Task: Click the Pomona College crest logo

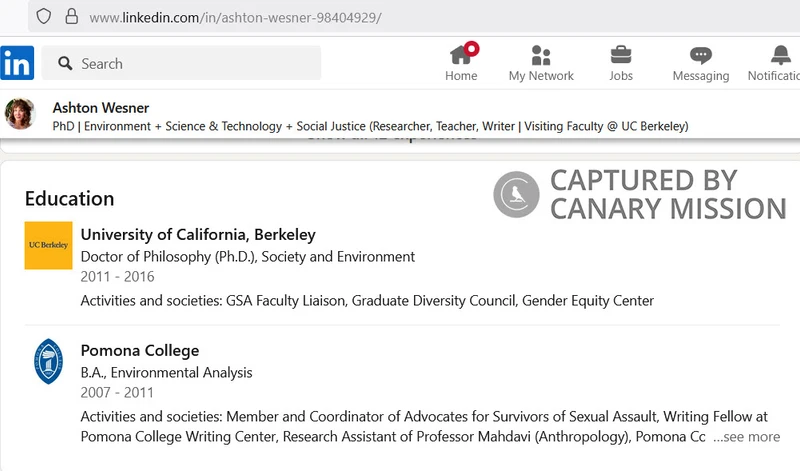Action: tap(48, 361)
